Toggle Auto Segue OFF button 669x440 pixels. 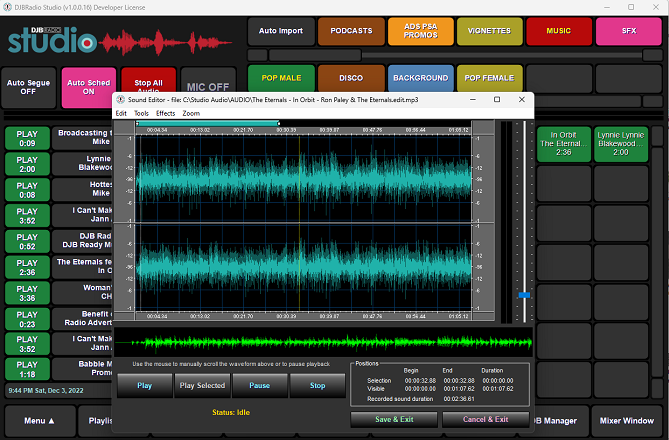tap(29, 87)
